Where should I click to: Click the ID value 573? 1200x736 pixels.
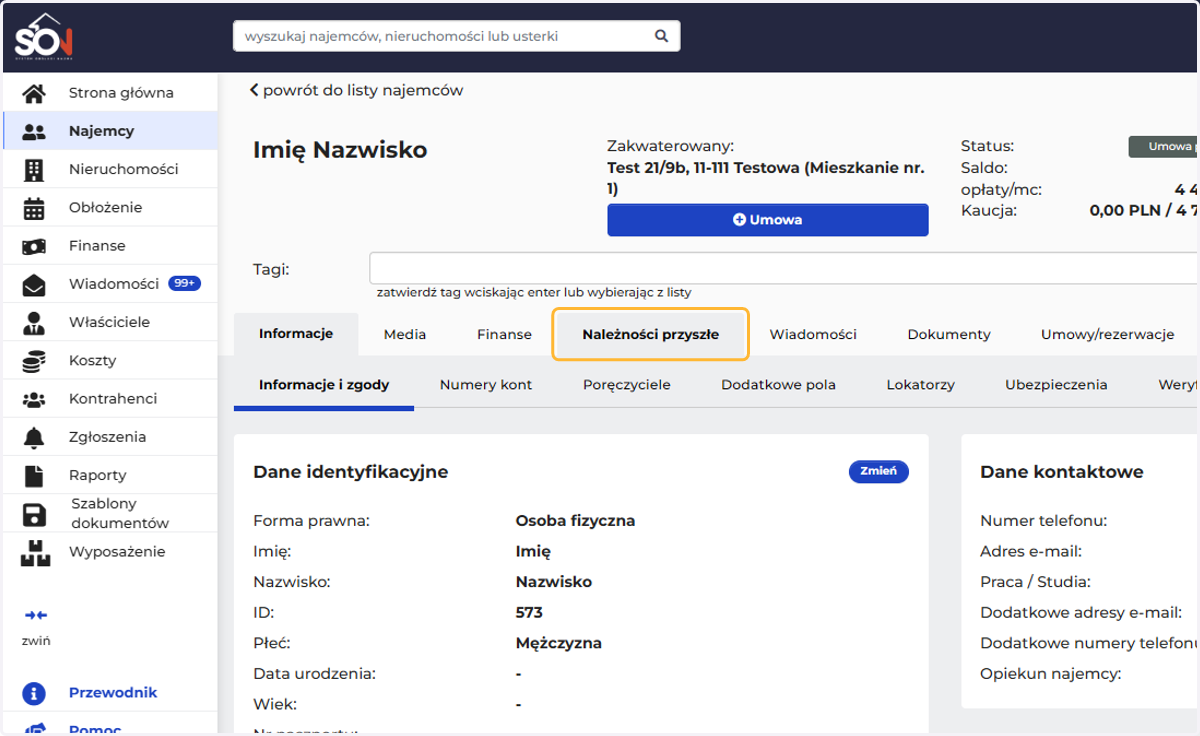[x=529, y=612]
